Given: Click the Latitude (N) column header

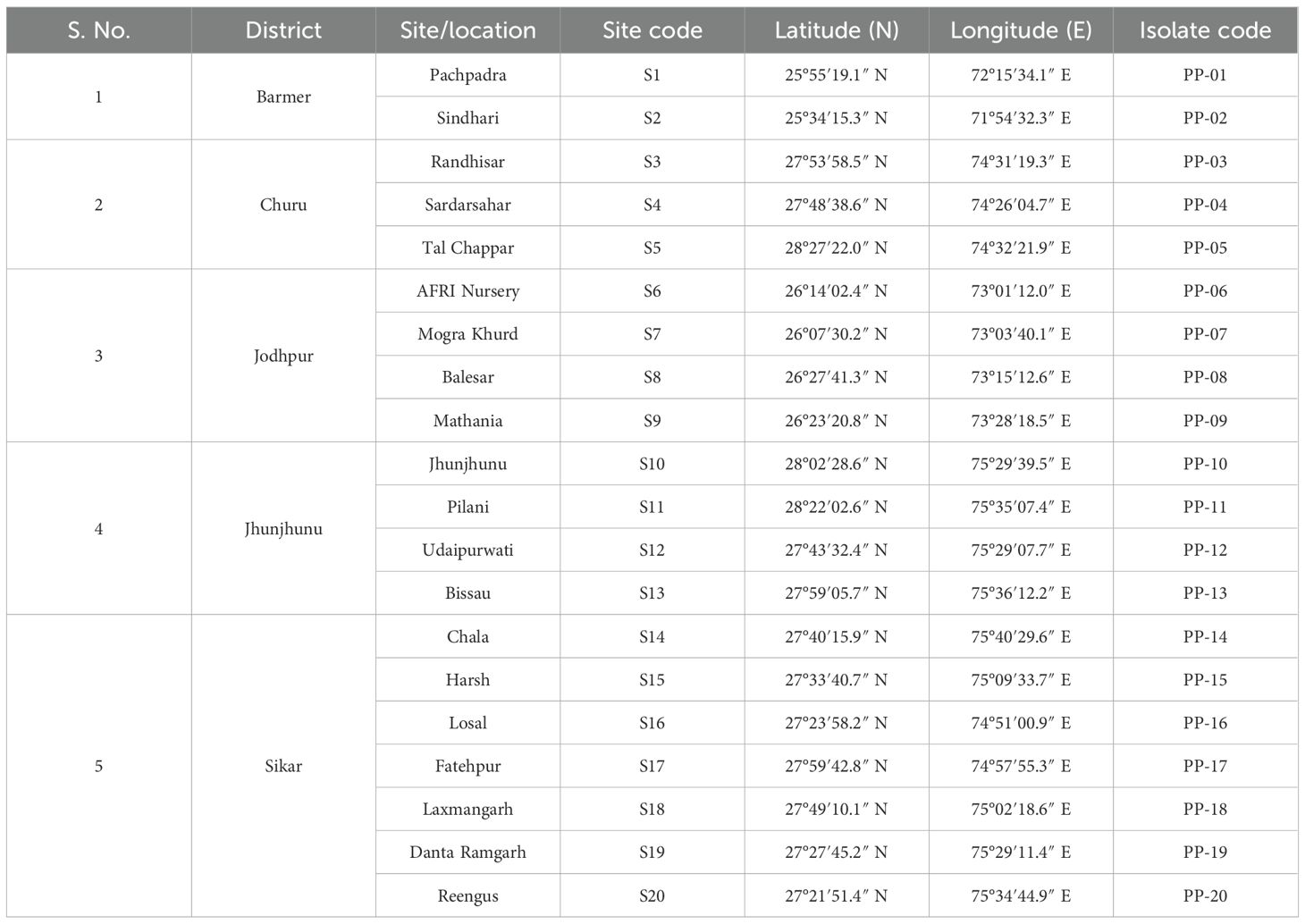Looking at the screenshot, I should click(836, 30).
